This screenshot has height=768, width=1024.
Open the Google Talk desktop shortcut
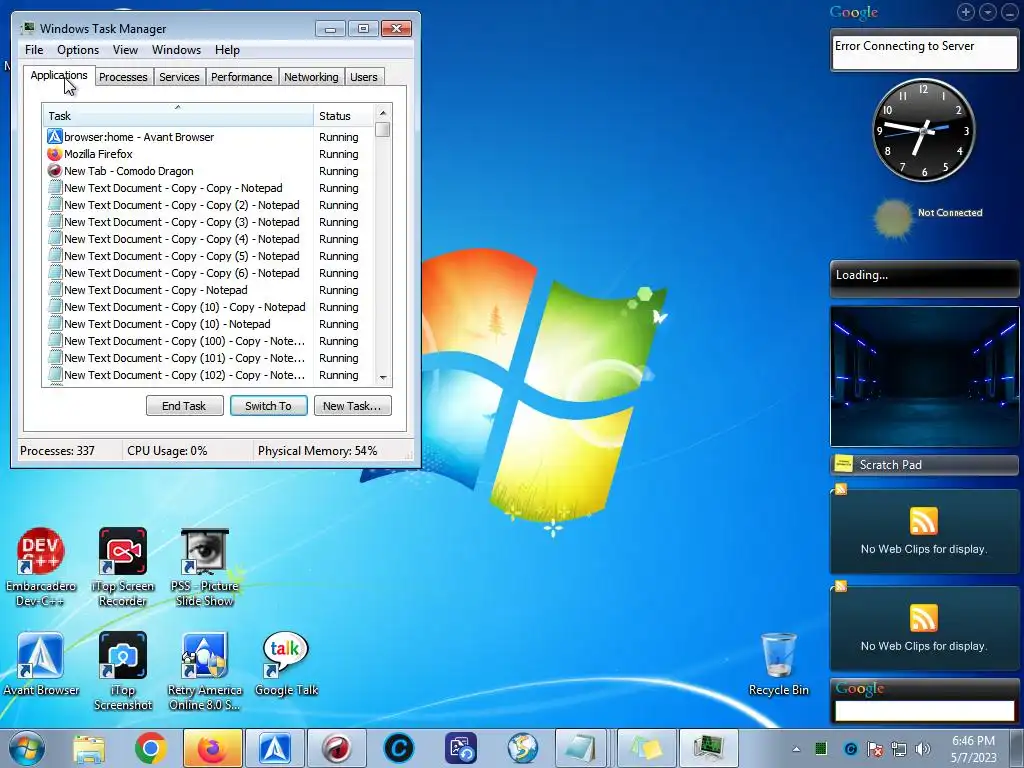coord(285,664)
